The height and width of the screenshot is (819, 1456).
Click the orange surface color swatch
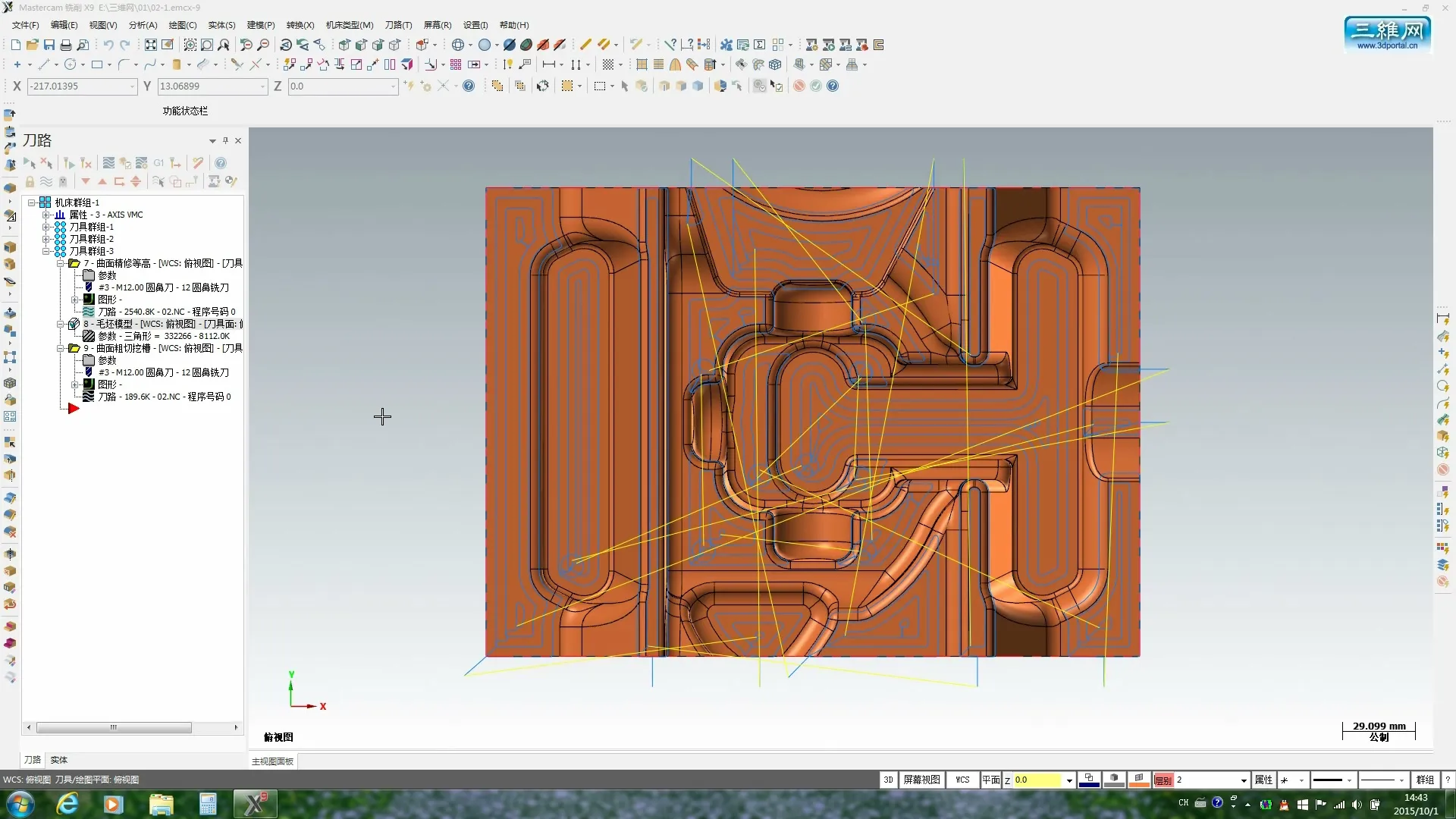click(1139, 780)
